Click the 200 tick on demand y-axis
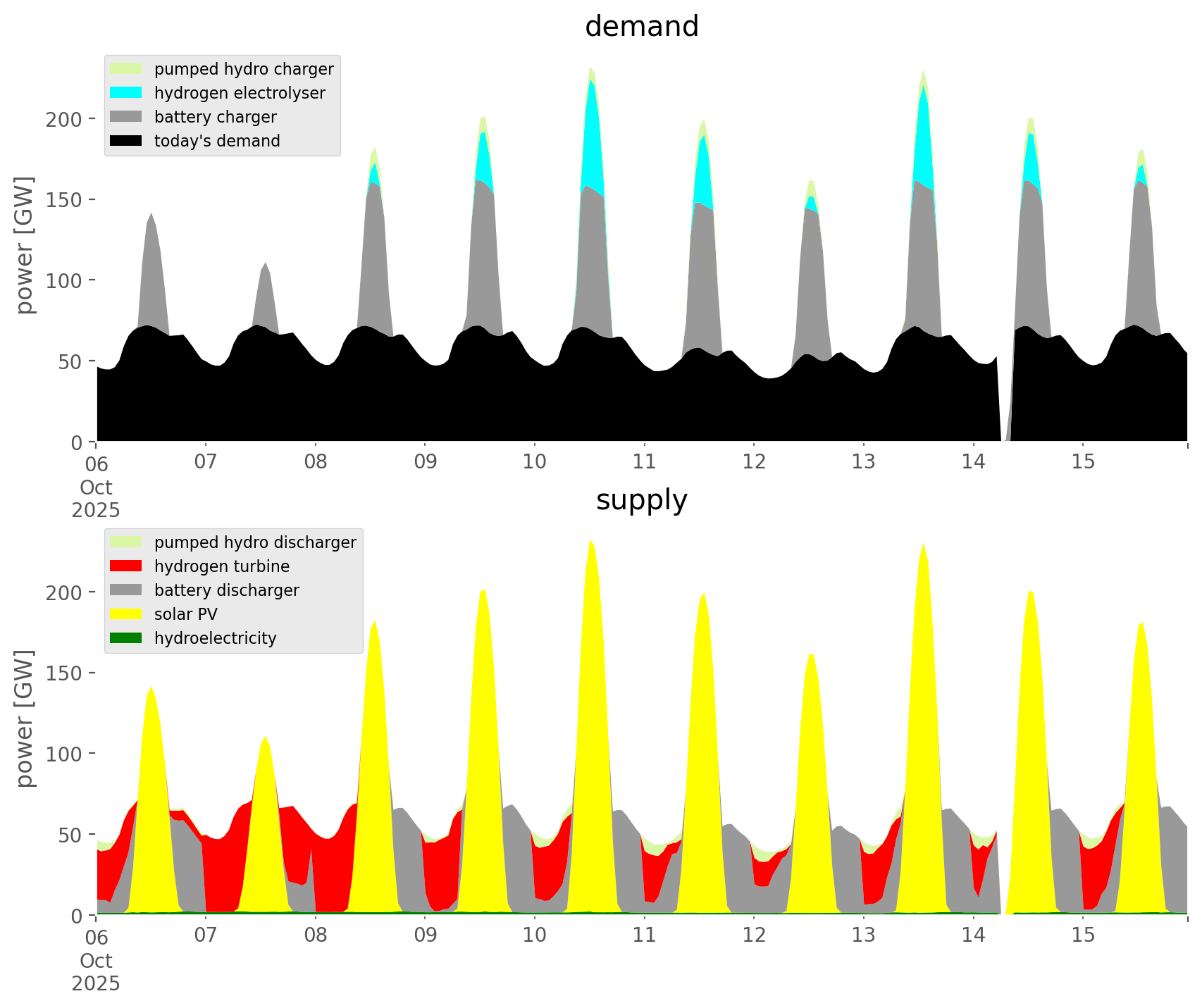Screen dimensions: 1202x1008 pyautogui.click(x=65, y=119)
